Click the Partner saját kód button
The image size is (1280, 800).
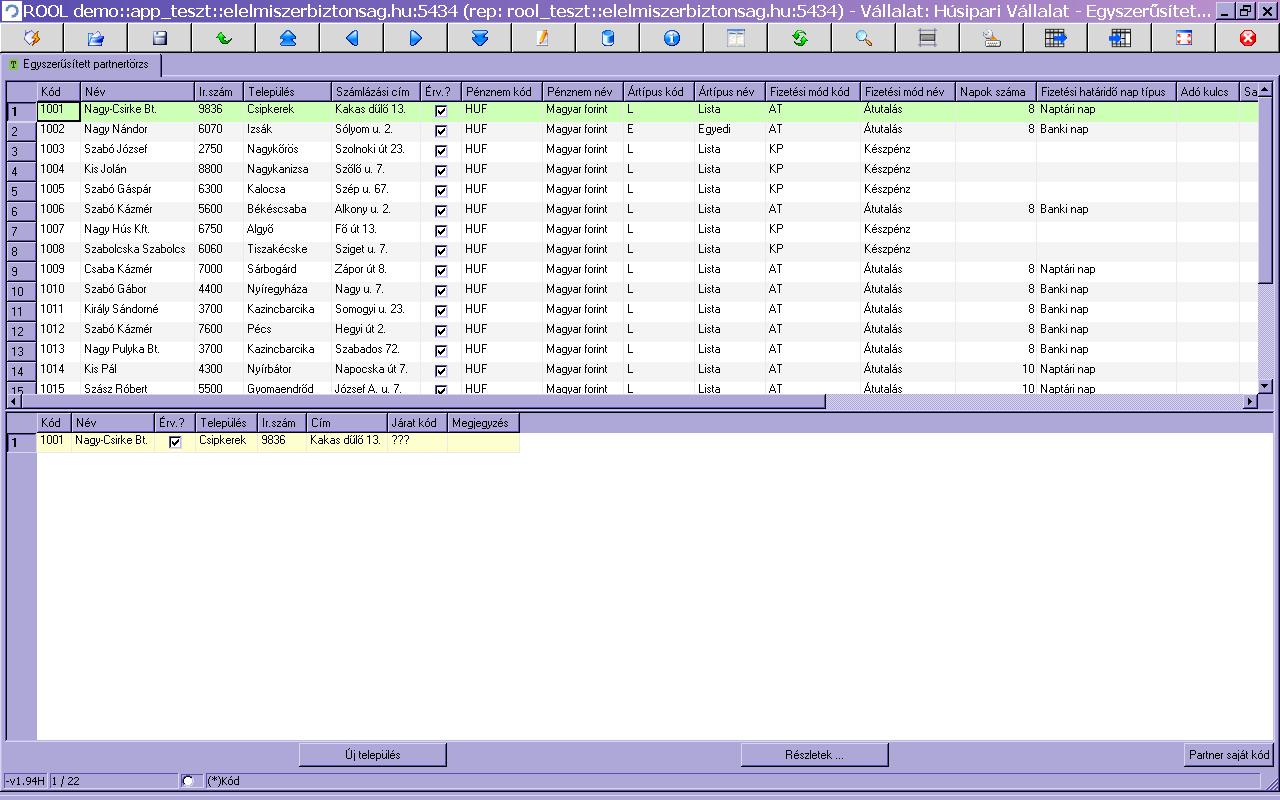1229,755
